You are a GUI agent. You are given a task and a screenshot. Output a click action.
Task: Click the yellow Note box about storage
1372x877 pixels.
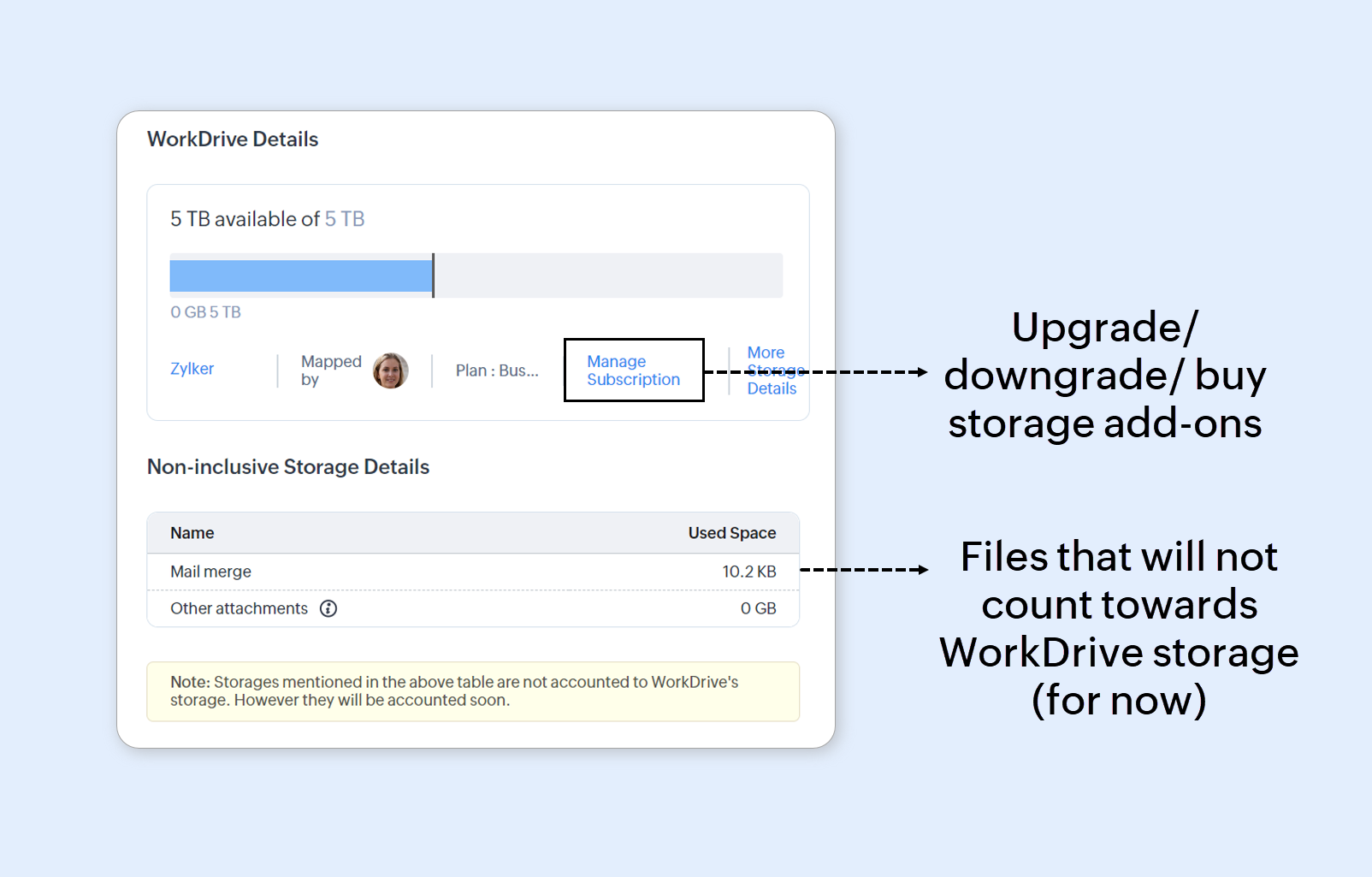pos(473,691)
